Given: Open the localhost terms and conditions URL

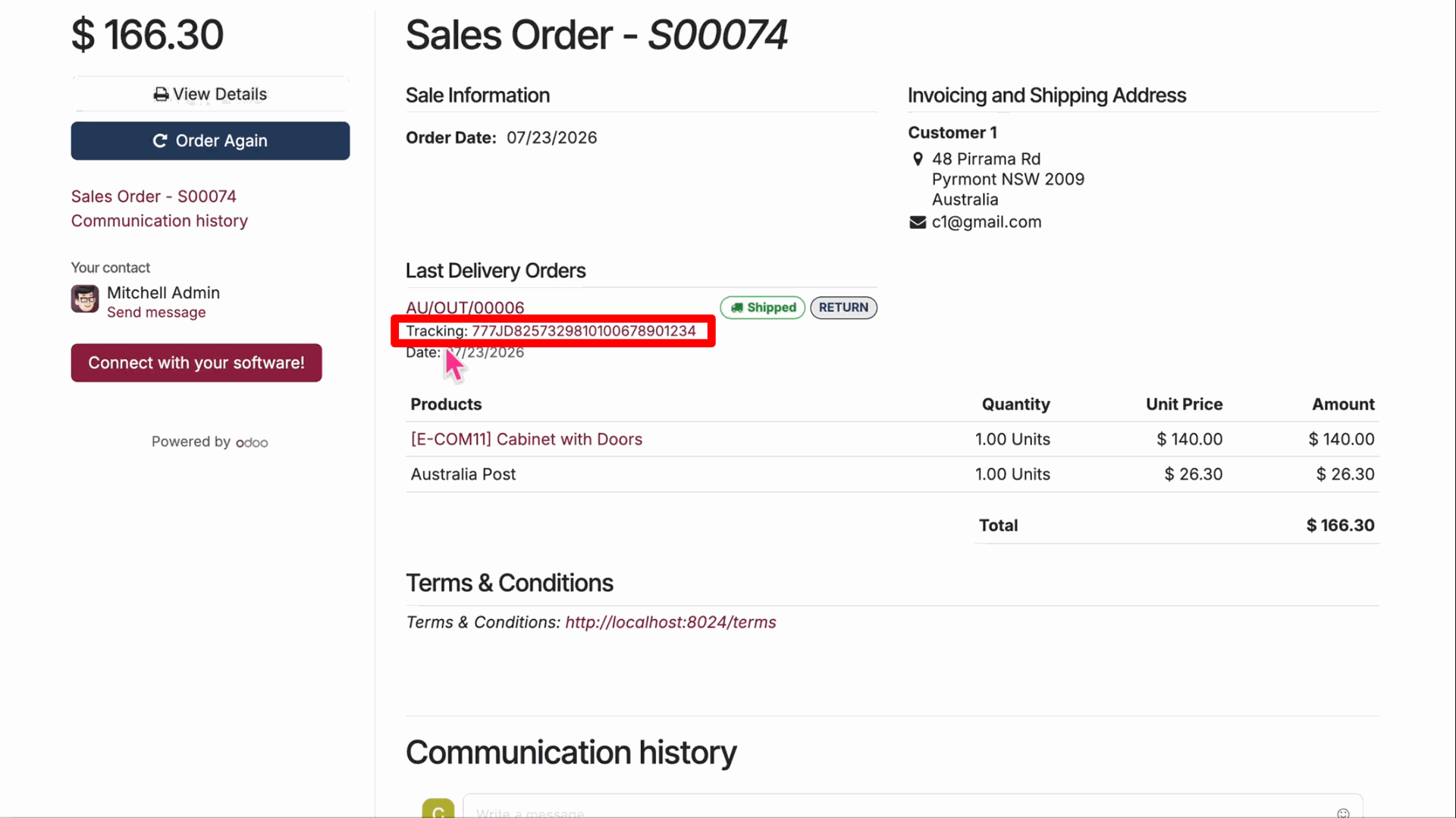Looking at the screenshot, I should click(670, 622).
